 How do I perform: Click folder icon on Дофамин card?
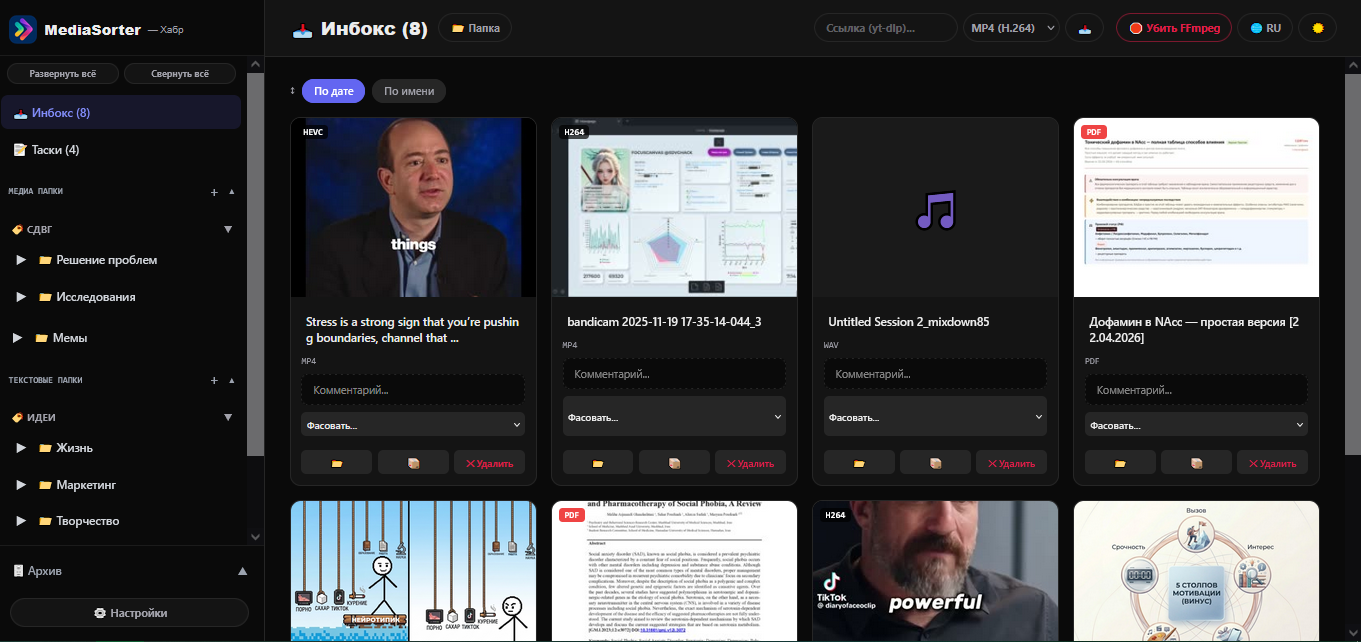tap(1120, 463)
